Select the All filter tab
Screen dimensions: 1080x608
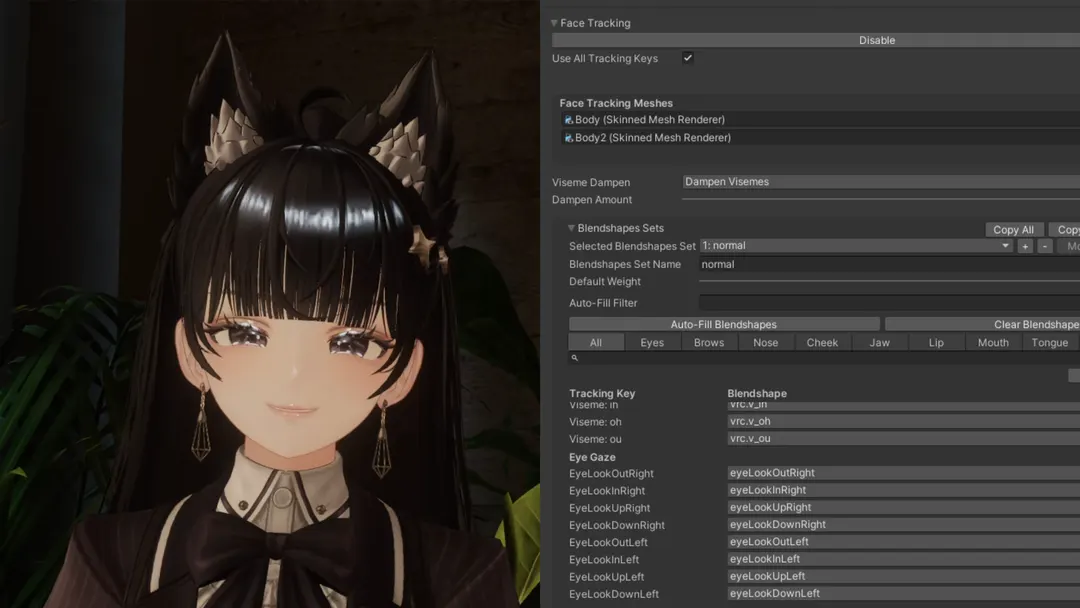point(596,342)
